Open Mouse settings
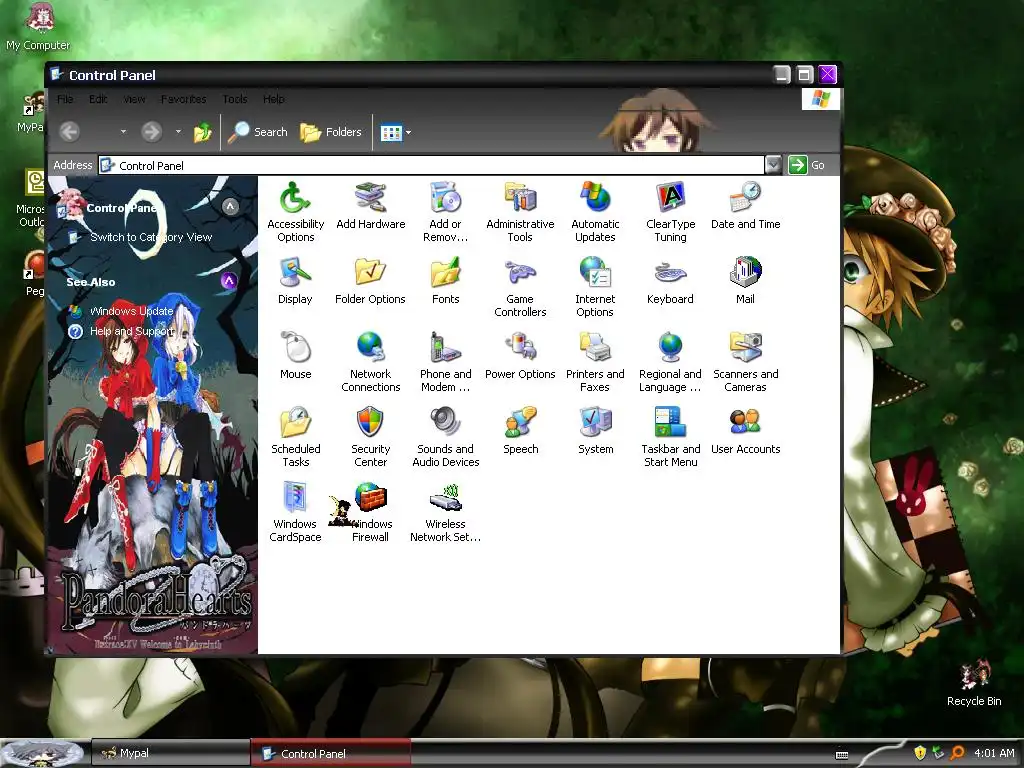Viewport: 1024px width, 768px height. 295,355
